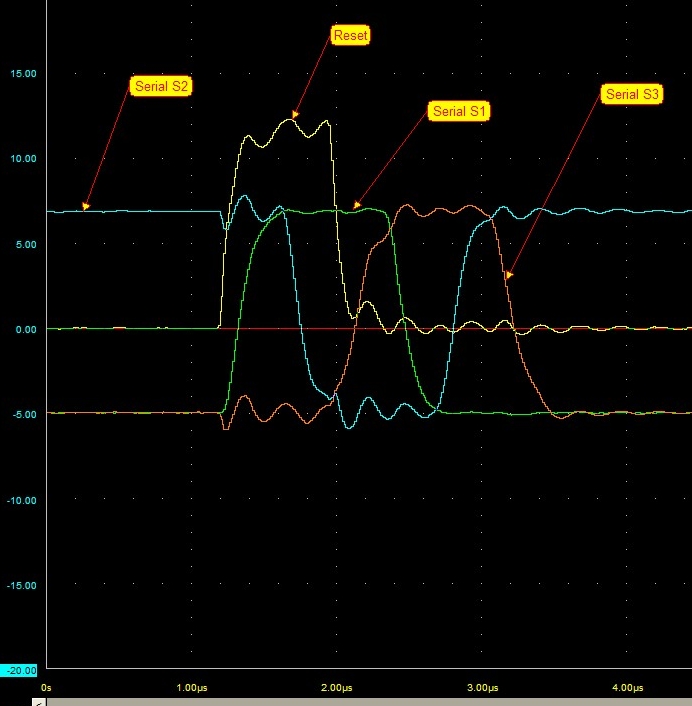Click the 0.00 vertical axis label
This screenshot has height=706, width=692.
[x=24, y=329]
